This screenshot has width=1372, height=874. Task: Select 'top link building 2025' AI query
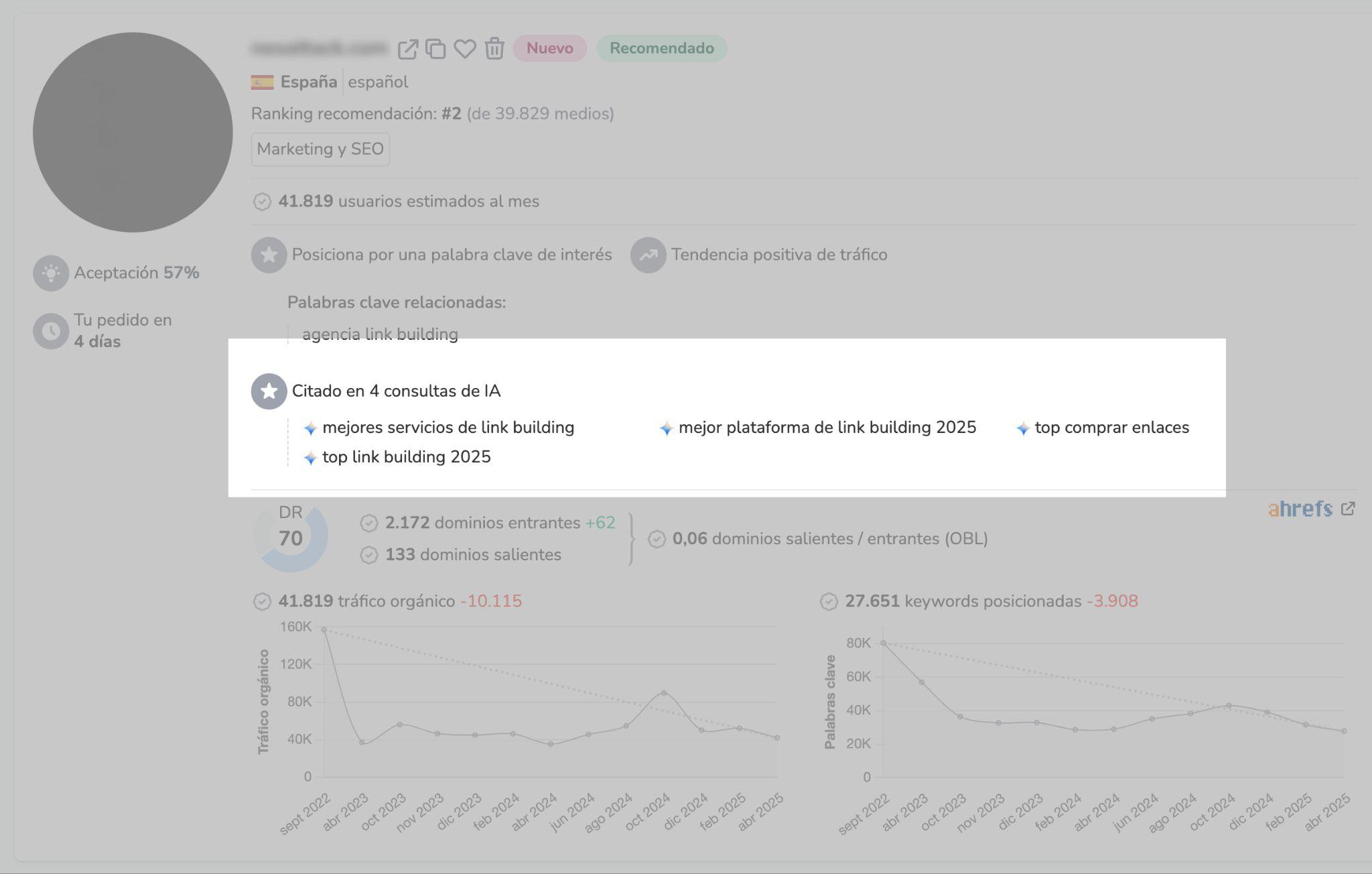tap(406, 457)
